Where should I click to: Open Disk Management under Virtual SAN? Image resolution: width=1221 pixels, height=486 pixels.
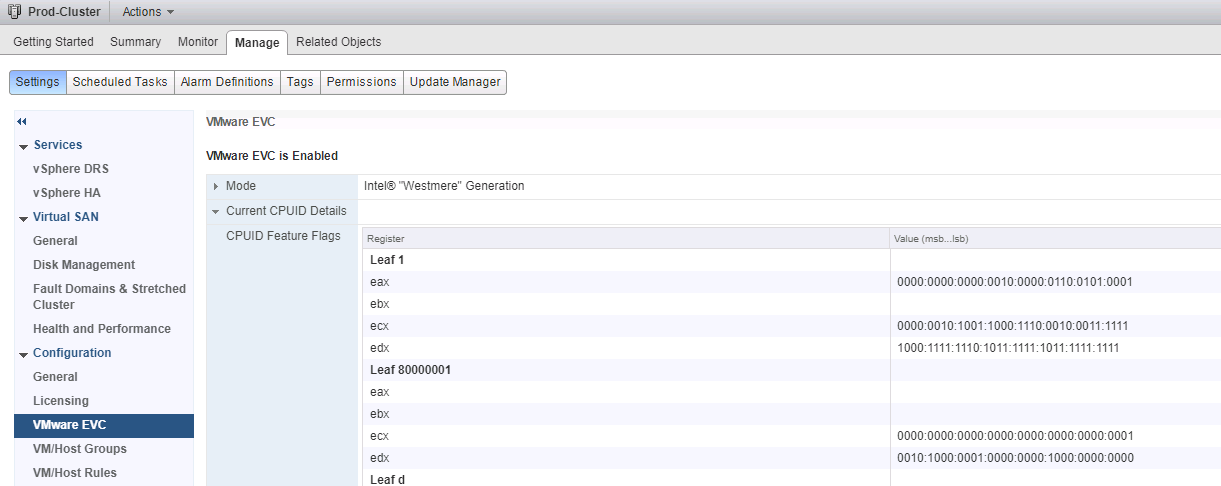coord(83,265)
